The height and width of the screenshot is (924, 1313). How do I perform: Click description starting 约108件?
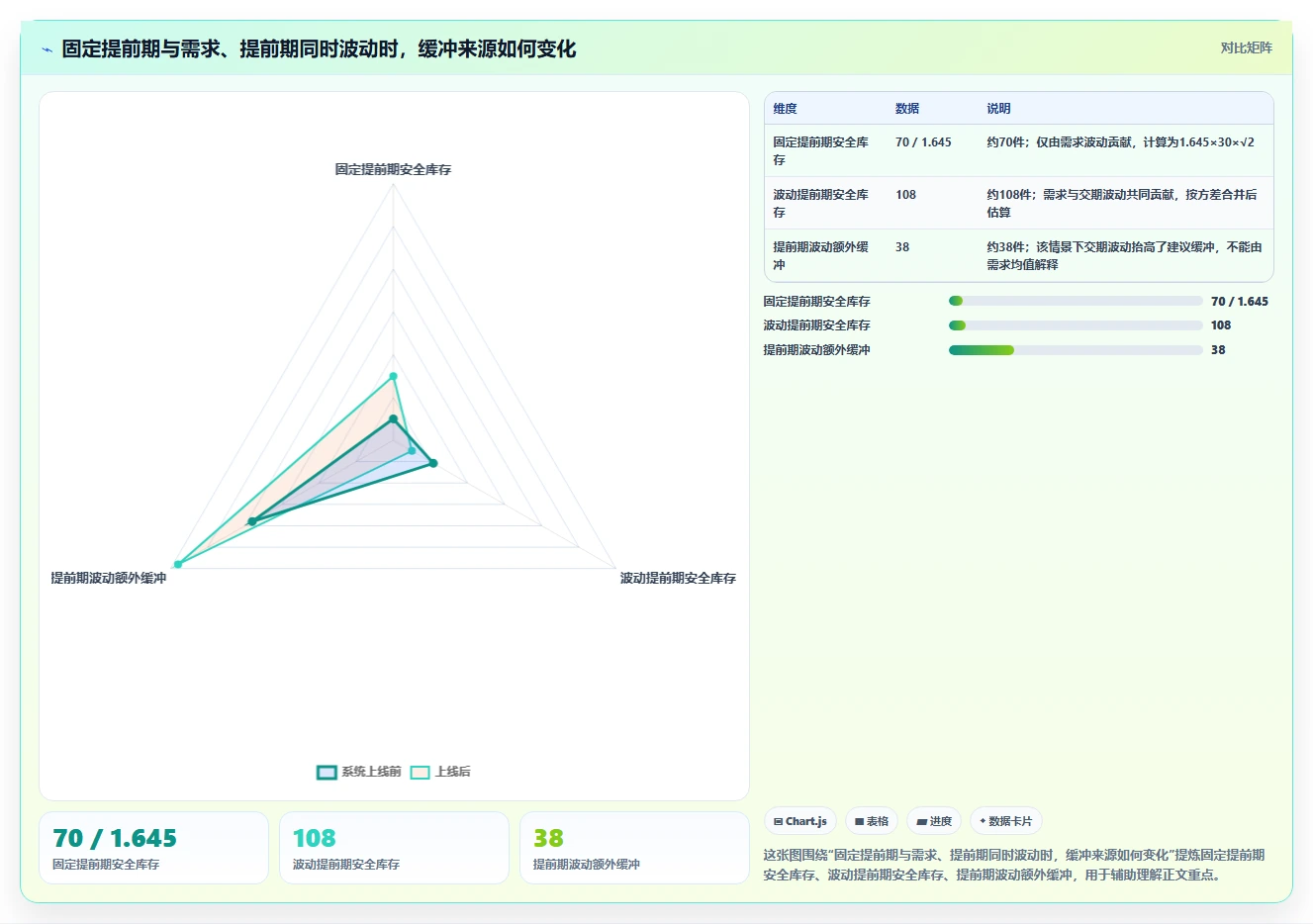point(1122,204)
